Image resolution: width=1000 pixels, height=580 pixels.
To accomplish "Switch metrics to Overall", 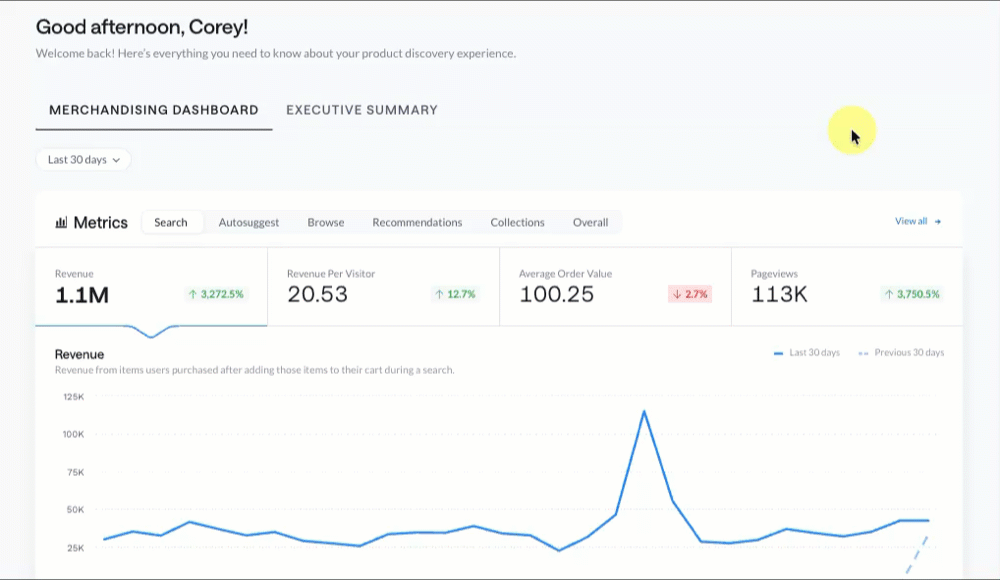I will (x=591, y=222).
